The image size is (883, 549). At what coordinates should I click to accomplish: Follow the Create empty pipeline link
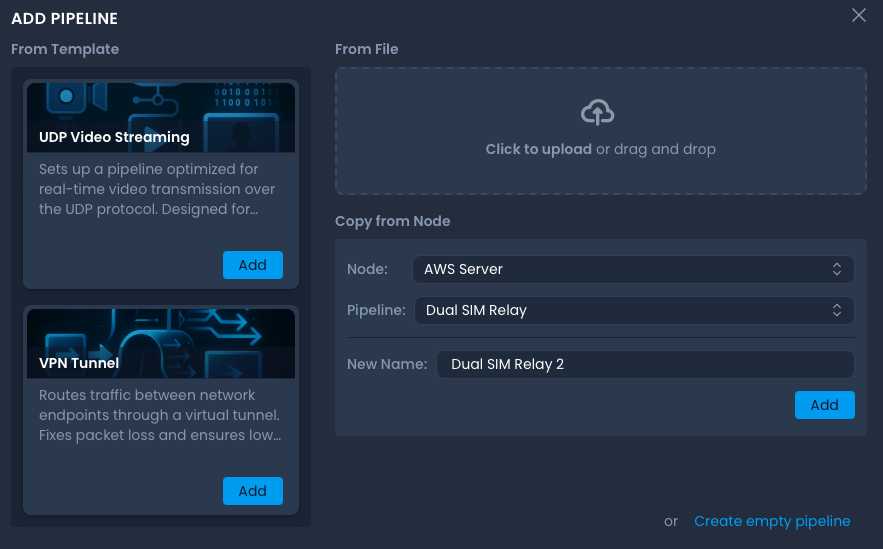772,521
